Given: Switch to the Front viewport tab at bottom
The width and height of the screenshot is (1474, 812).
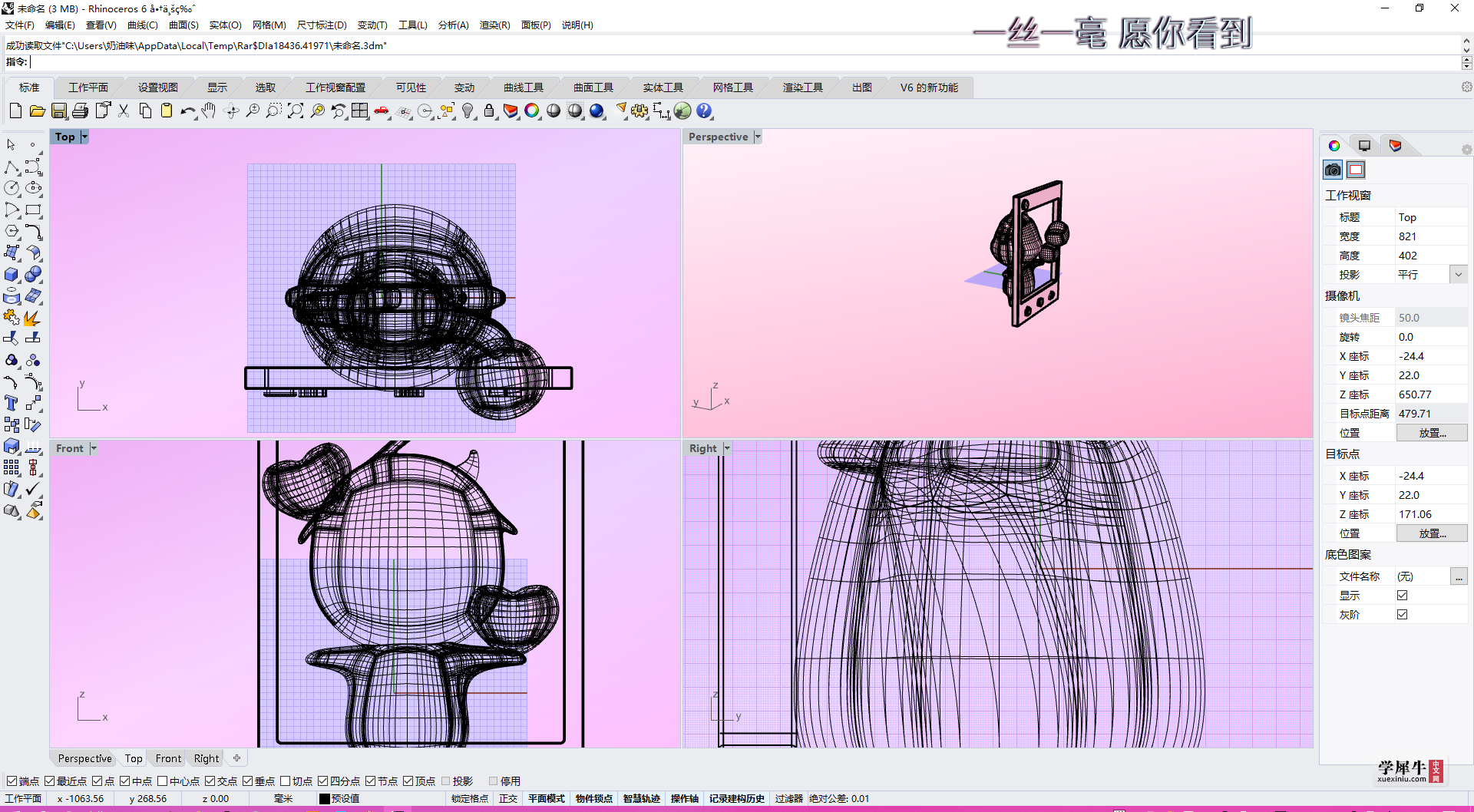Looking at the screenshot, I should (x=168, y=758).
